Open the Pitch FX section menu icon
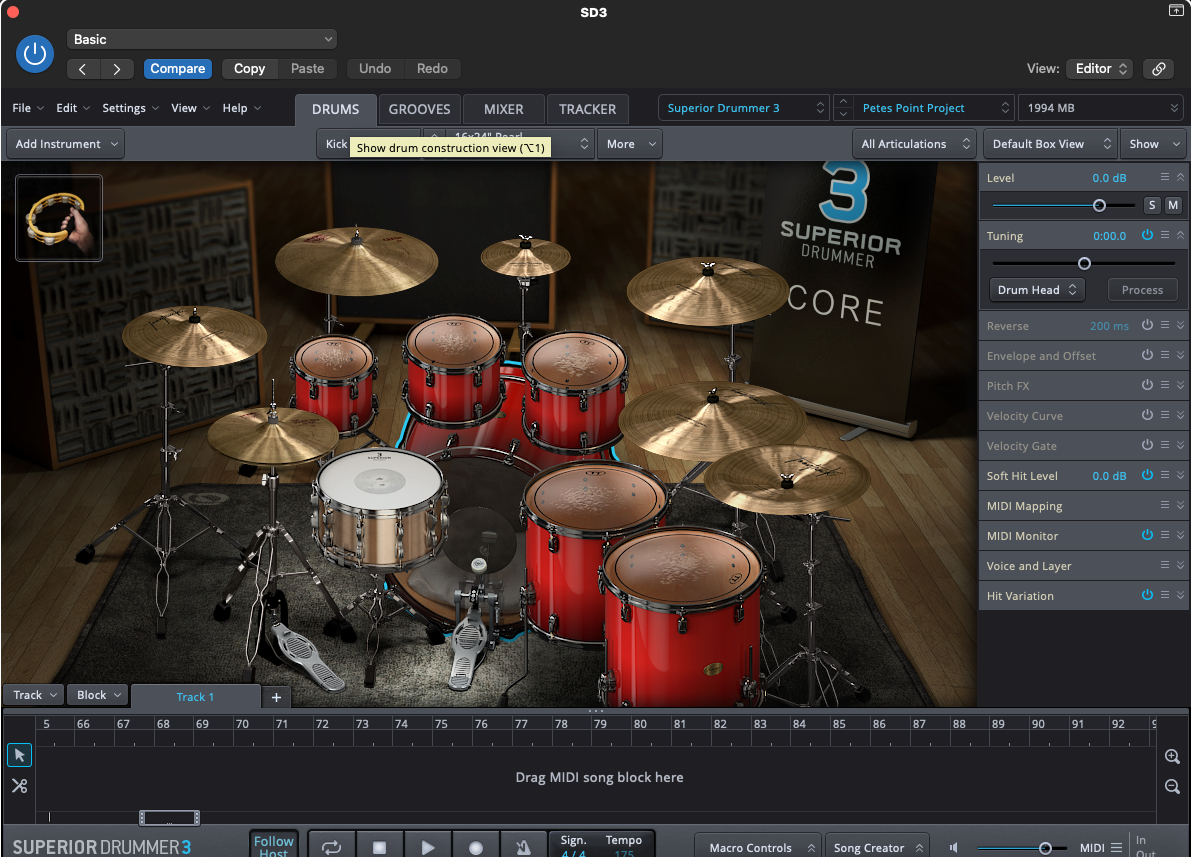1191x857 pixels. point(1164,385)
